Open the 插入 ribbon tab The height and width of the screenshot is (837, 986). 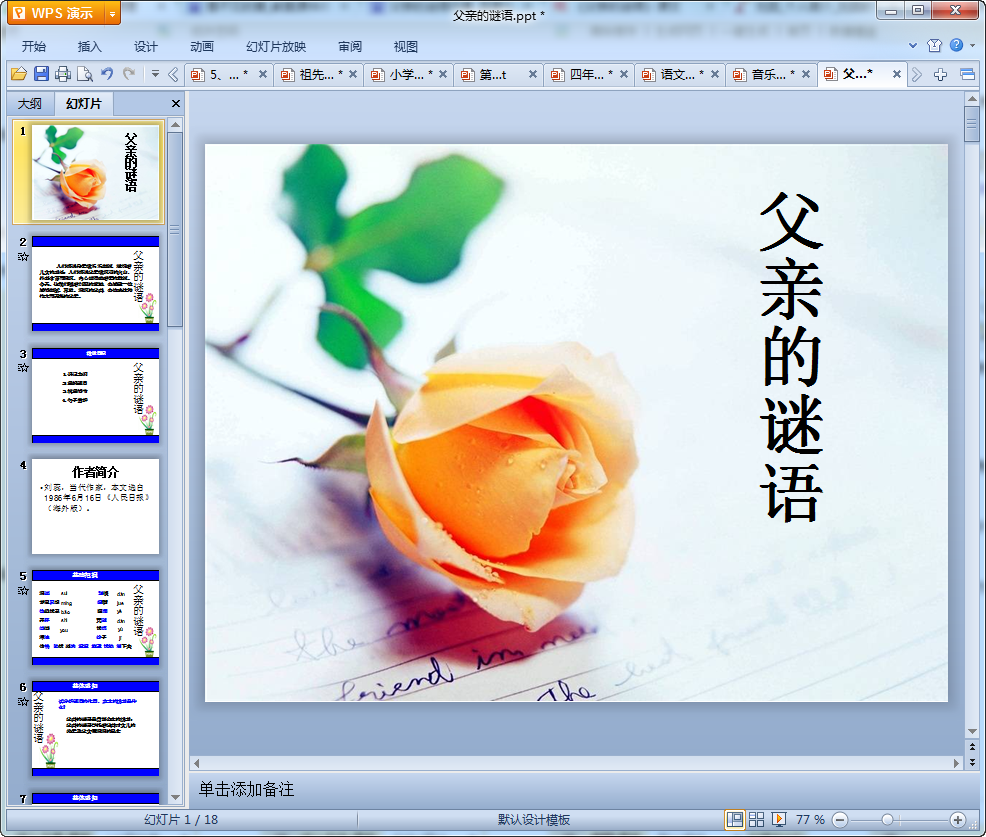(x=90, y=47)
